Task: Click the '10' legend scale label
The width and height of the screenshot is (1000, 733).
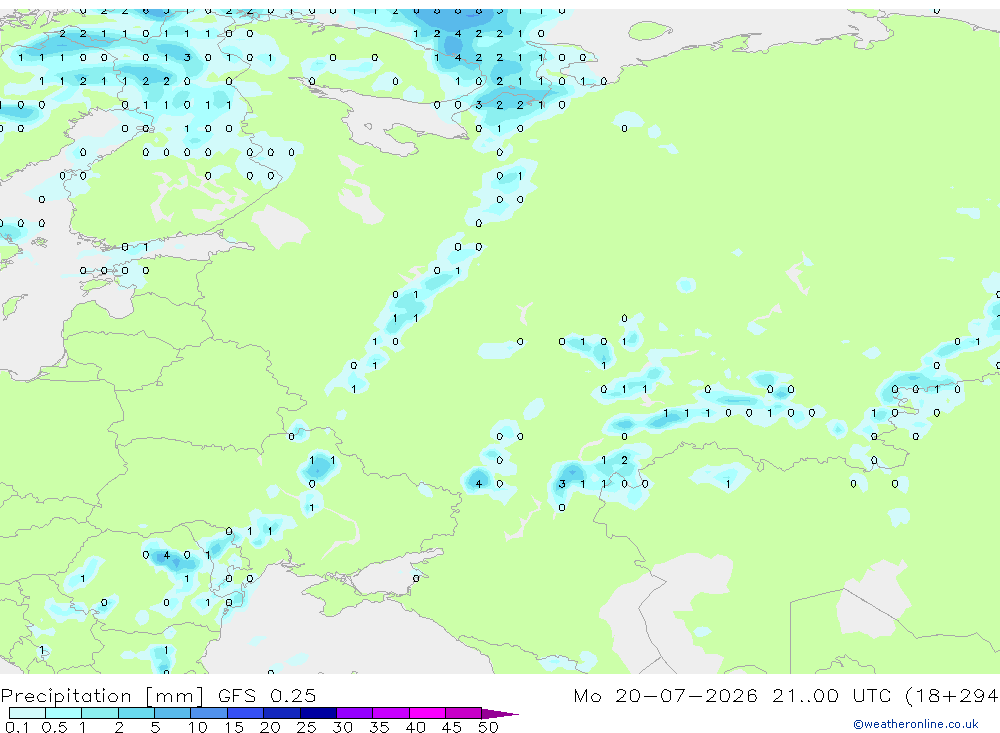Action: click(198, 727)
